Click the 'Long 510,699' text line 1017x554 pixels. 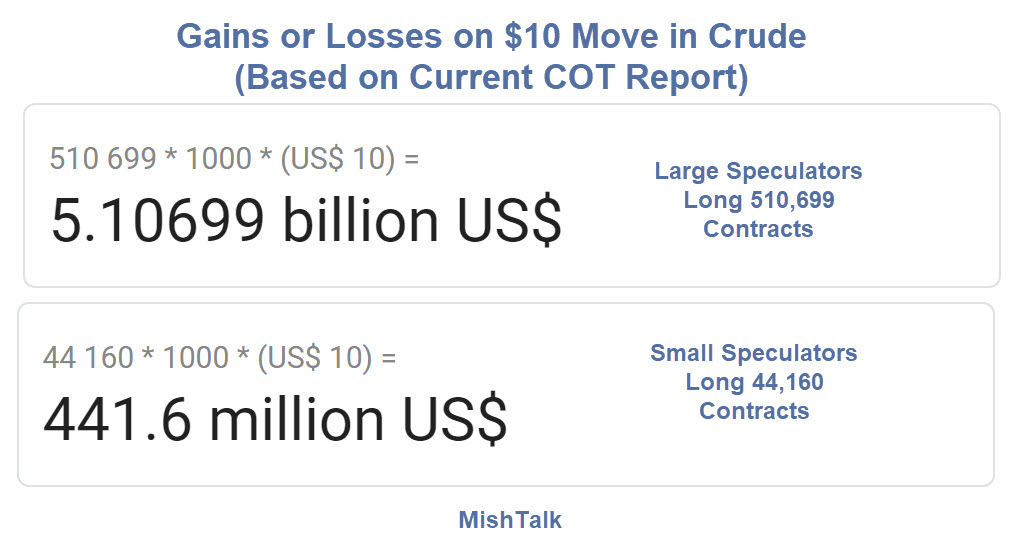point(758,200)
